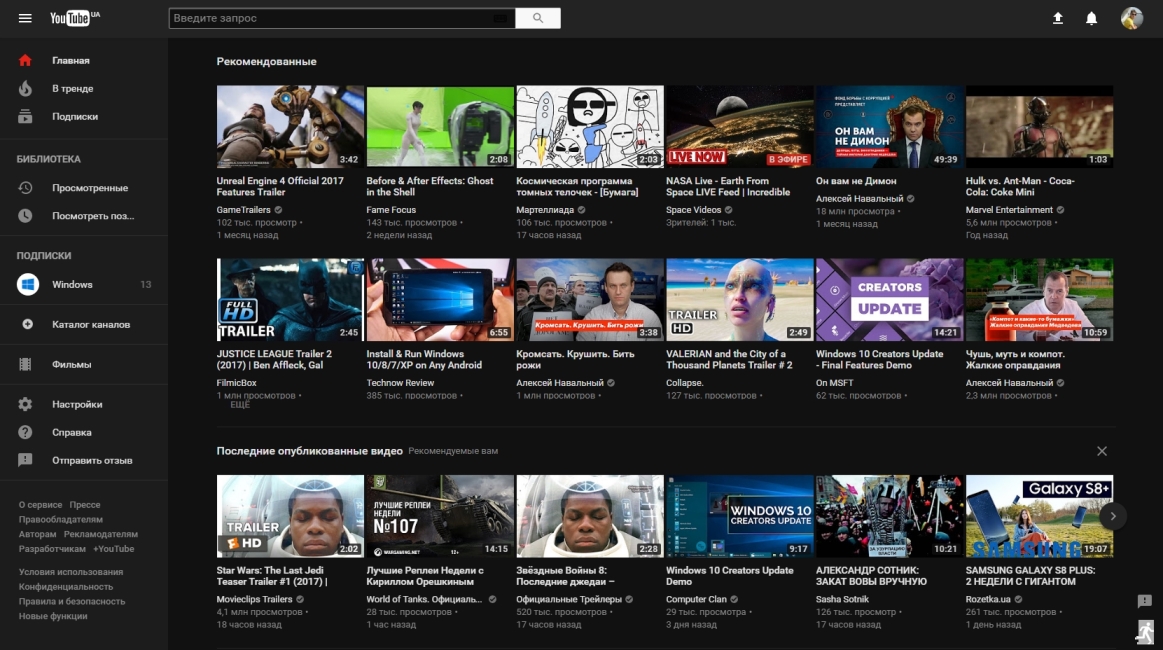Open the О сервисе footer link
The width and height of the screenshot is (1163, 650).
[40, 505]
